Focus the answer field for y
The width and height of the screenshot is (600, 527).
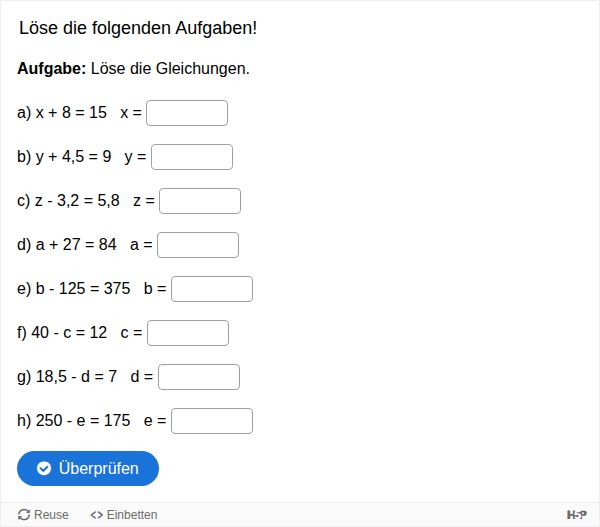click(x=192, y=157)
